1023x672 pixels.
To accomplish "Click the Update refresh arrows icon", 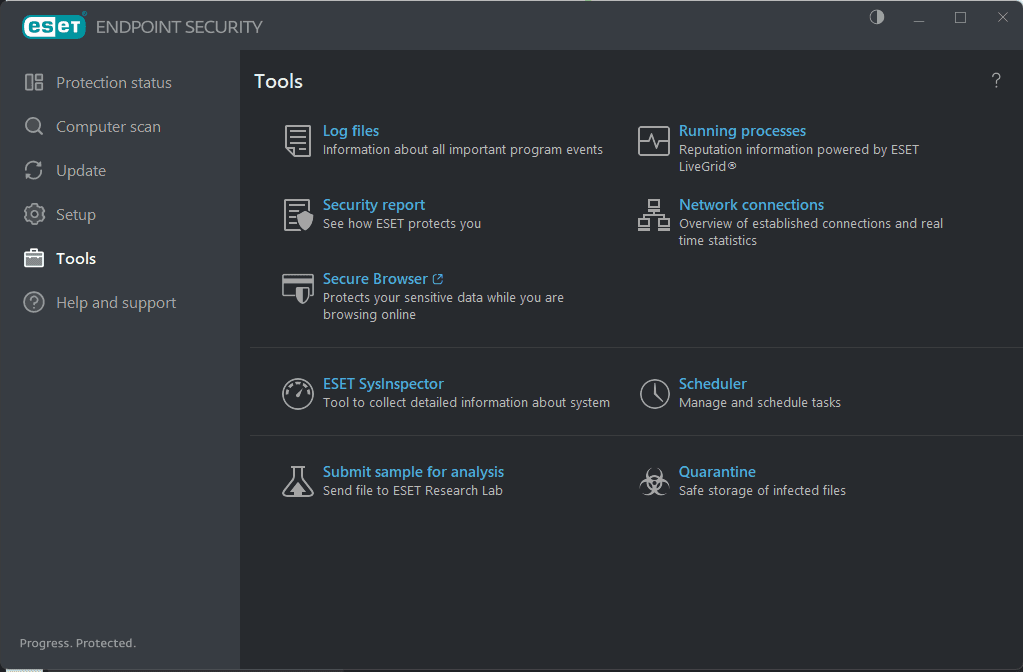I will (x=34, y=170).
